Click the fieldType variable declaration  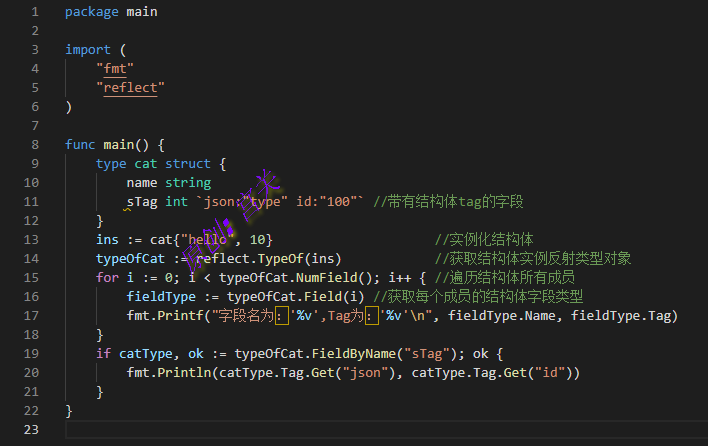pos(161,296)
